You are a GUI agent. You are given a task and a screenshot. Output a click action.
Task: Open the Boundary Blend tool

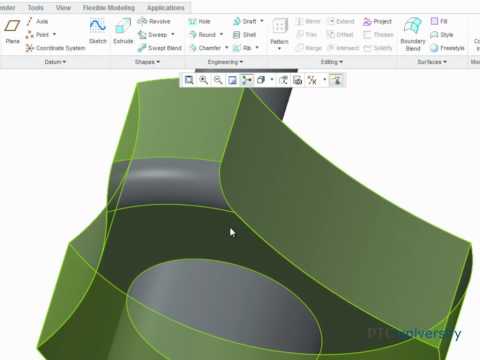coord(413,34)
